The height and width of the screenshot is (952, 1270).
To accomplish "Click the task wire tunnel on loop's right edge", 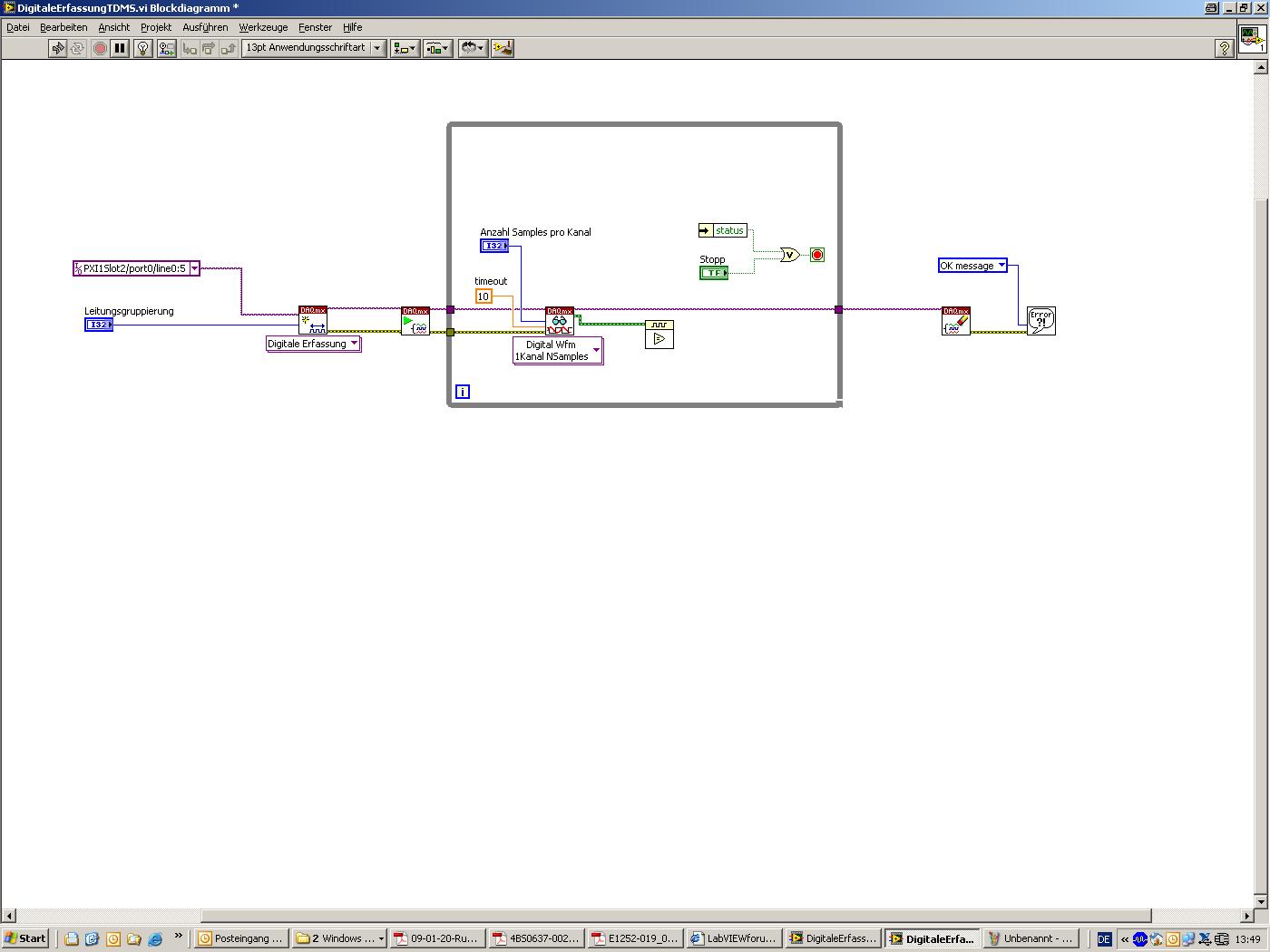I will [838, 310].
